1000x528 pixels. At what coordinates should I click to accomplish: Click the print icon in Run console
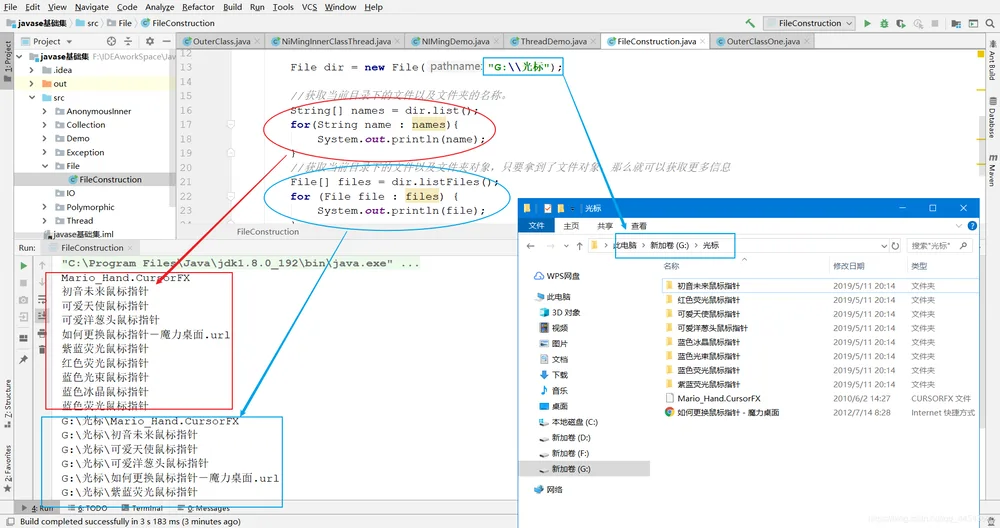42,334
